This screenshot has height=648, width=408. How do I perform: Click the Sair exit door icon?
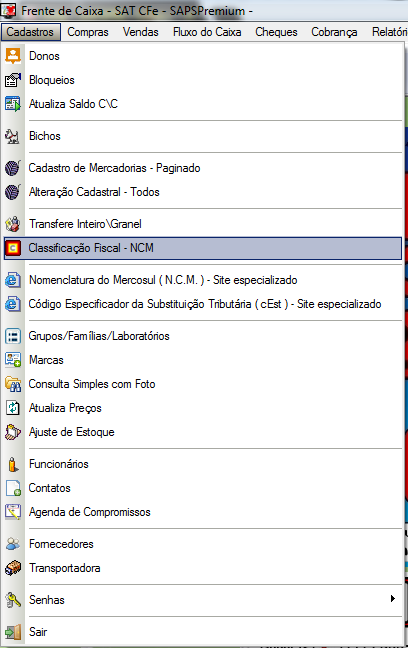point(13,632)
